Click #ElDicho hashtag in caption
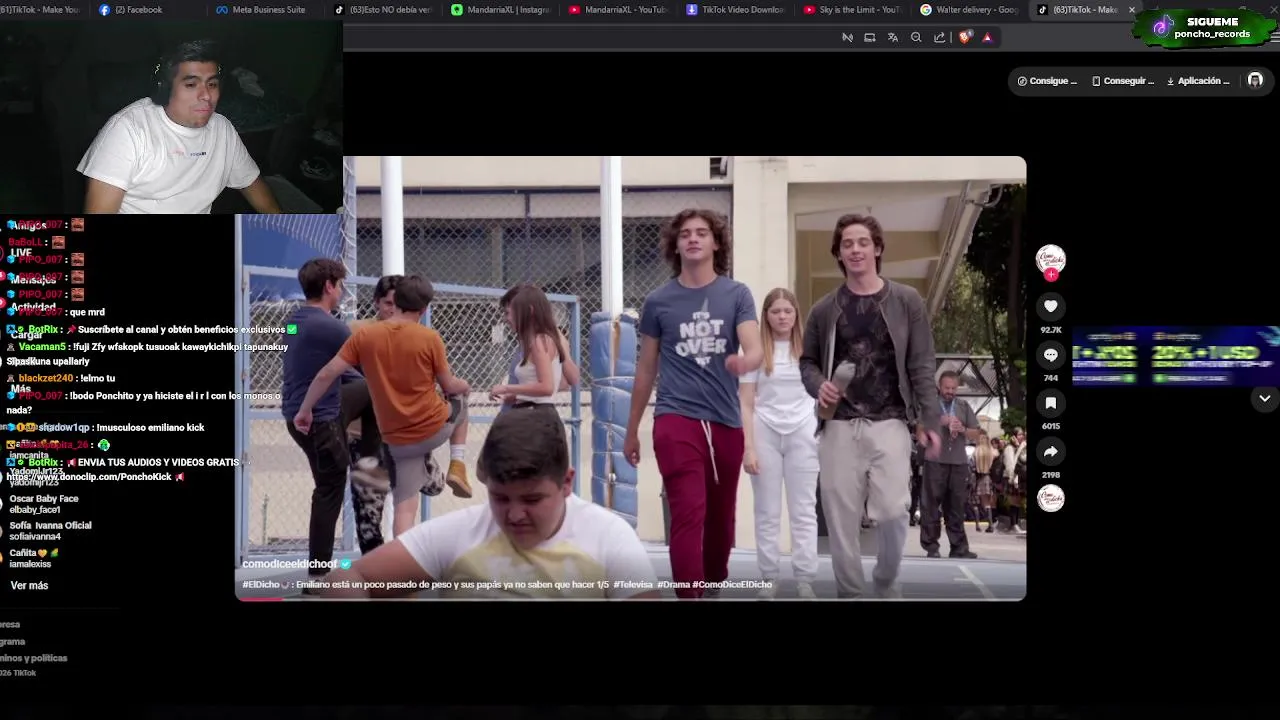The width and height of the screenshot is (1280, 720). (261, 585)
